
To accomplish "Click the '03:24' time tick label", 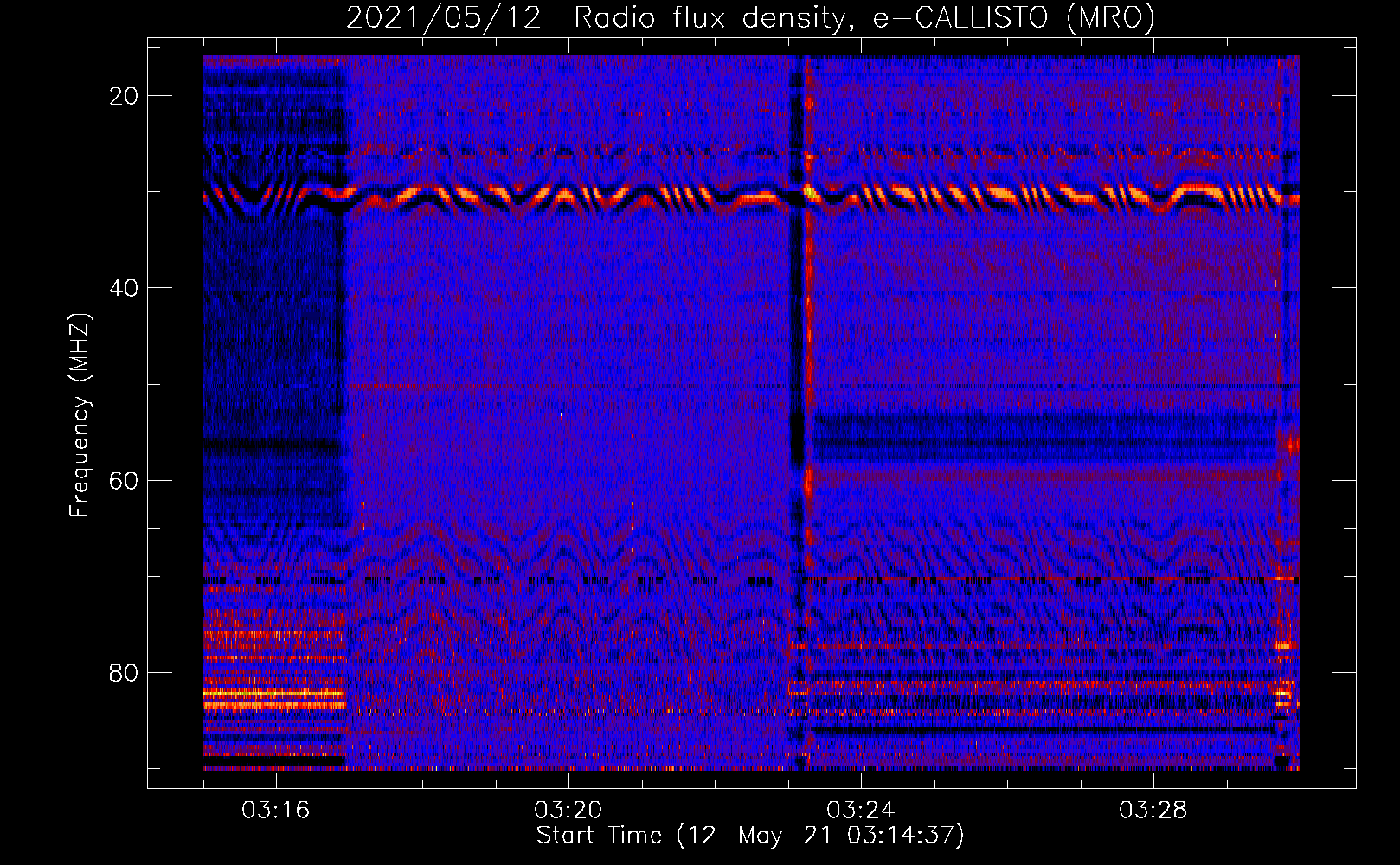I will click(860, 811).
